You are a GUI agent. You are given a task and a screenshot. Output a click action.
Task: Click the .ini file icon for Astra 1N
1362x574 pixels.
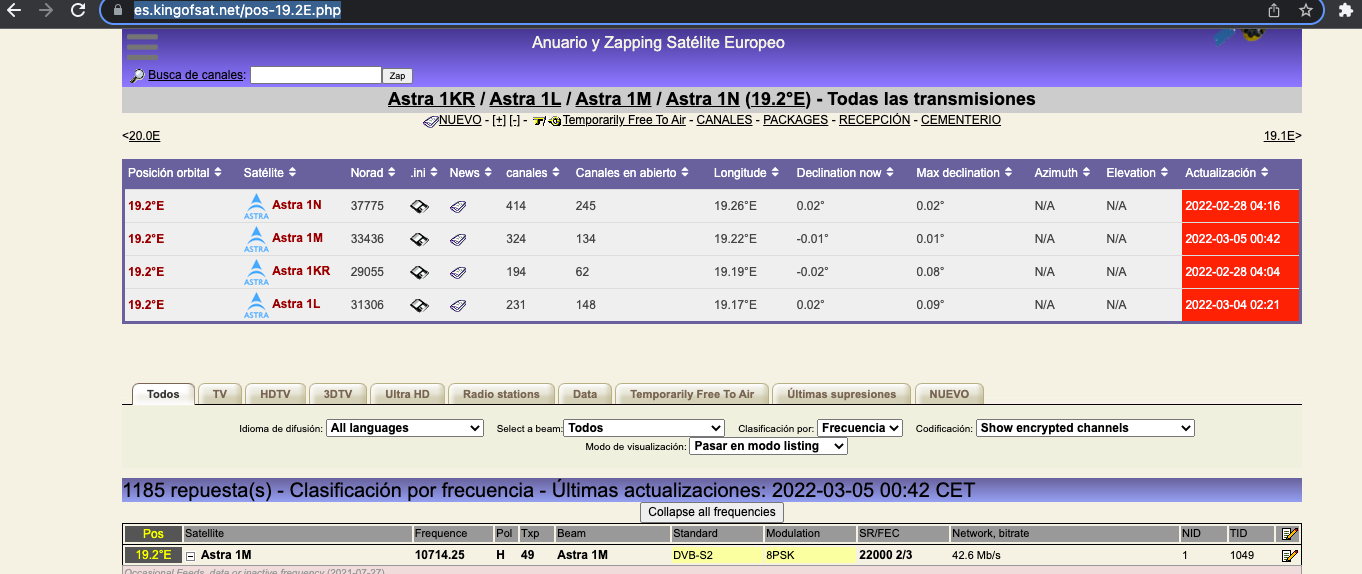[x=420, y=206]
